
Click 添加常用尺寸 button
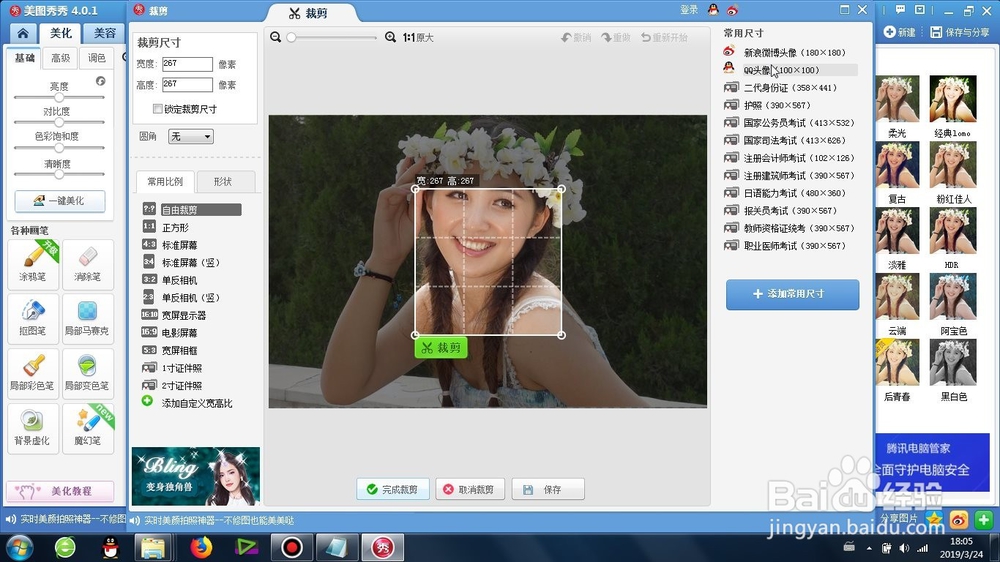click(x=792, y=294)
